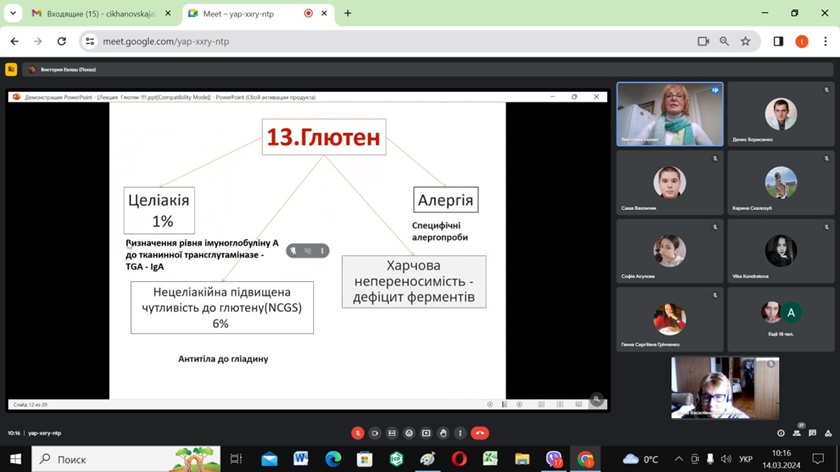This screenshot has width=840, height=472.
Task: Raise hand using the hand icon
Action: 443,433
